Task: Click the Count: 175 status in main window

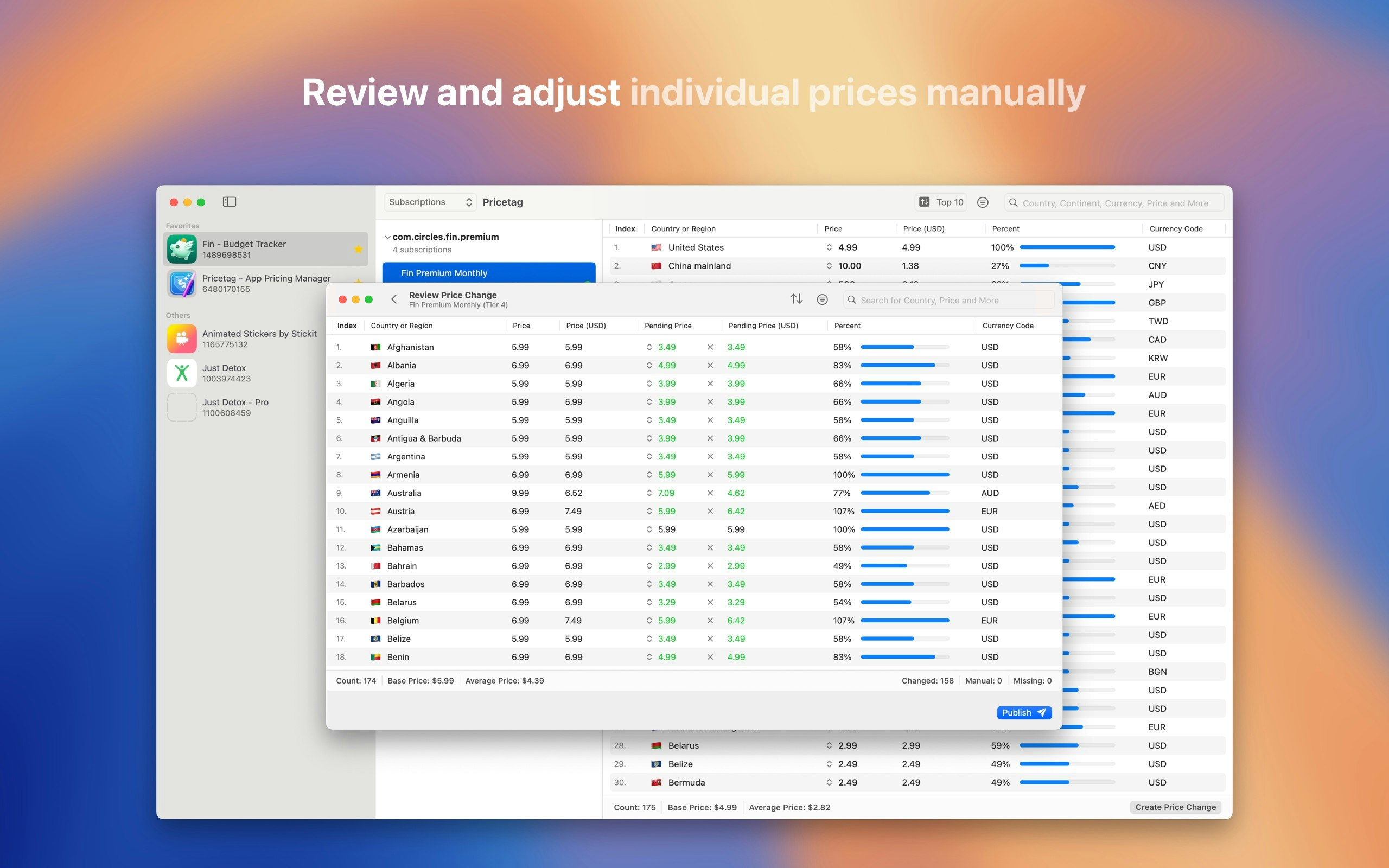Action: click(634, 807)
